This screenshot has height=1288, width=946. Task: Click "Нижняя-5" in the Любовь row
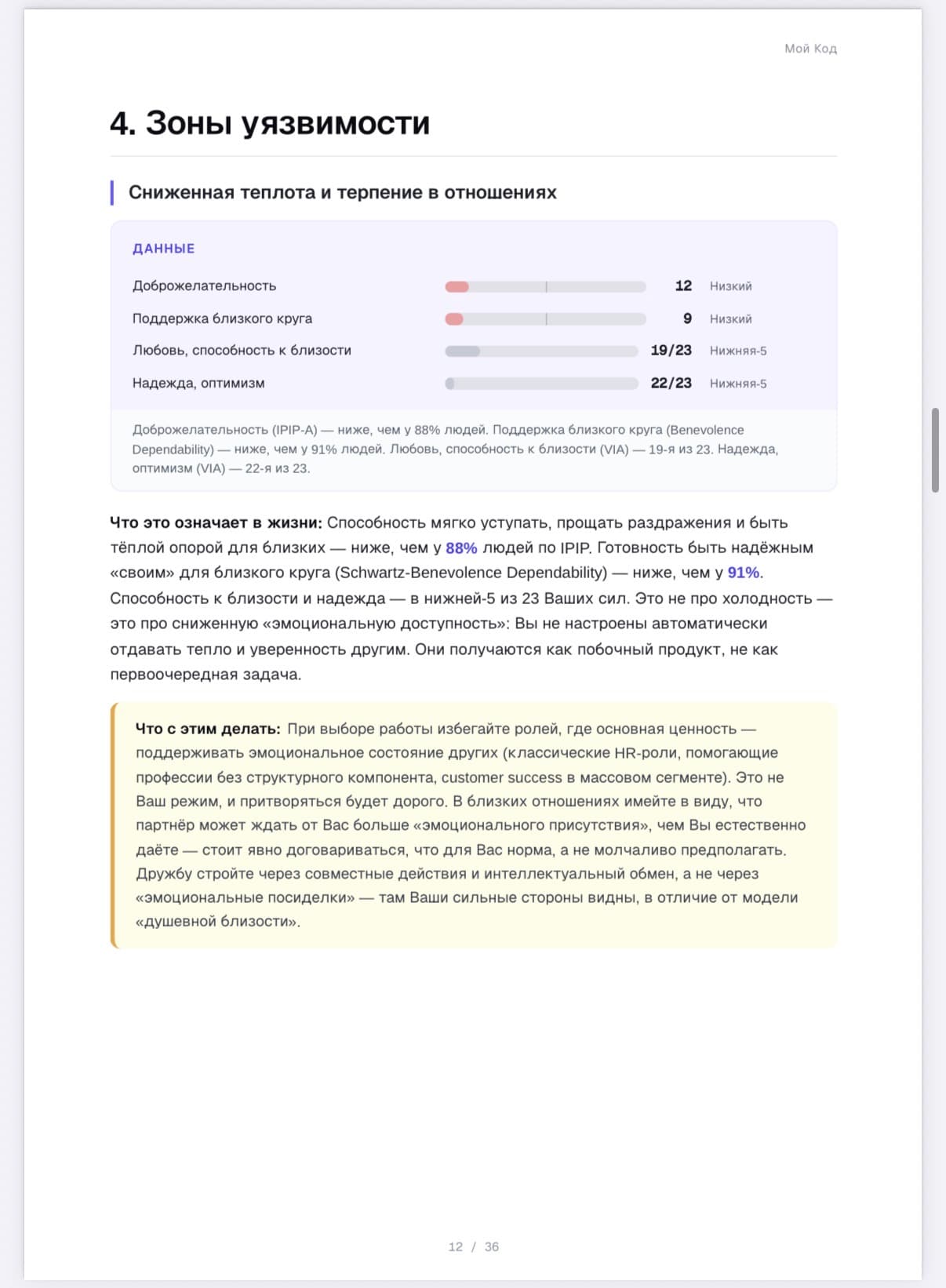click(738, 351)
